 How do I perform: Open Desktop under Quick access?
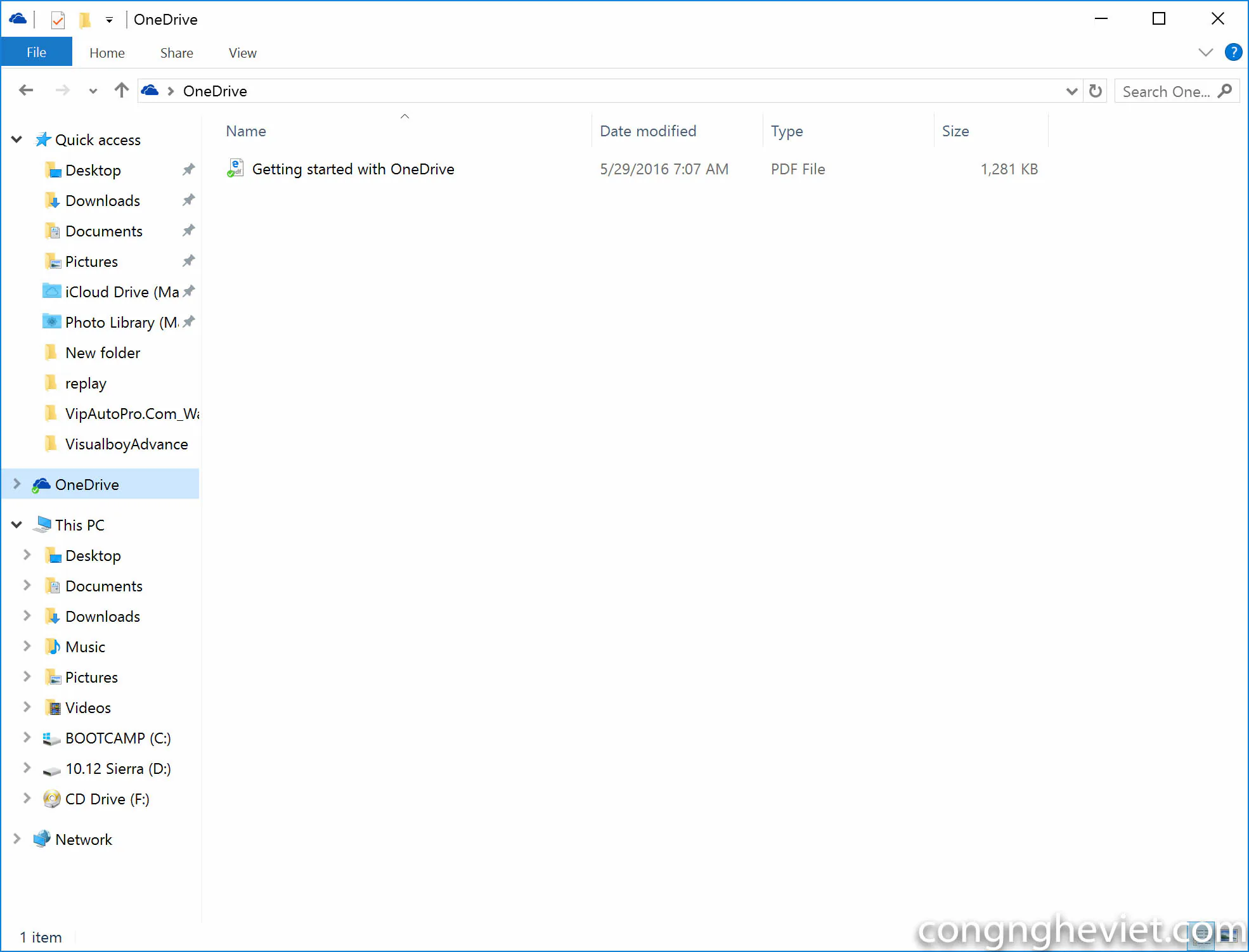tap(93, 170)
